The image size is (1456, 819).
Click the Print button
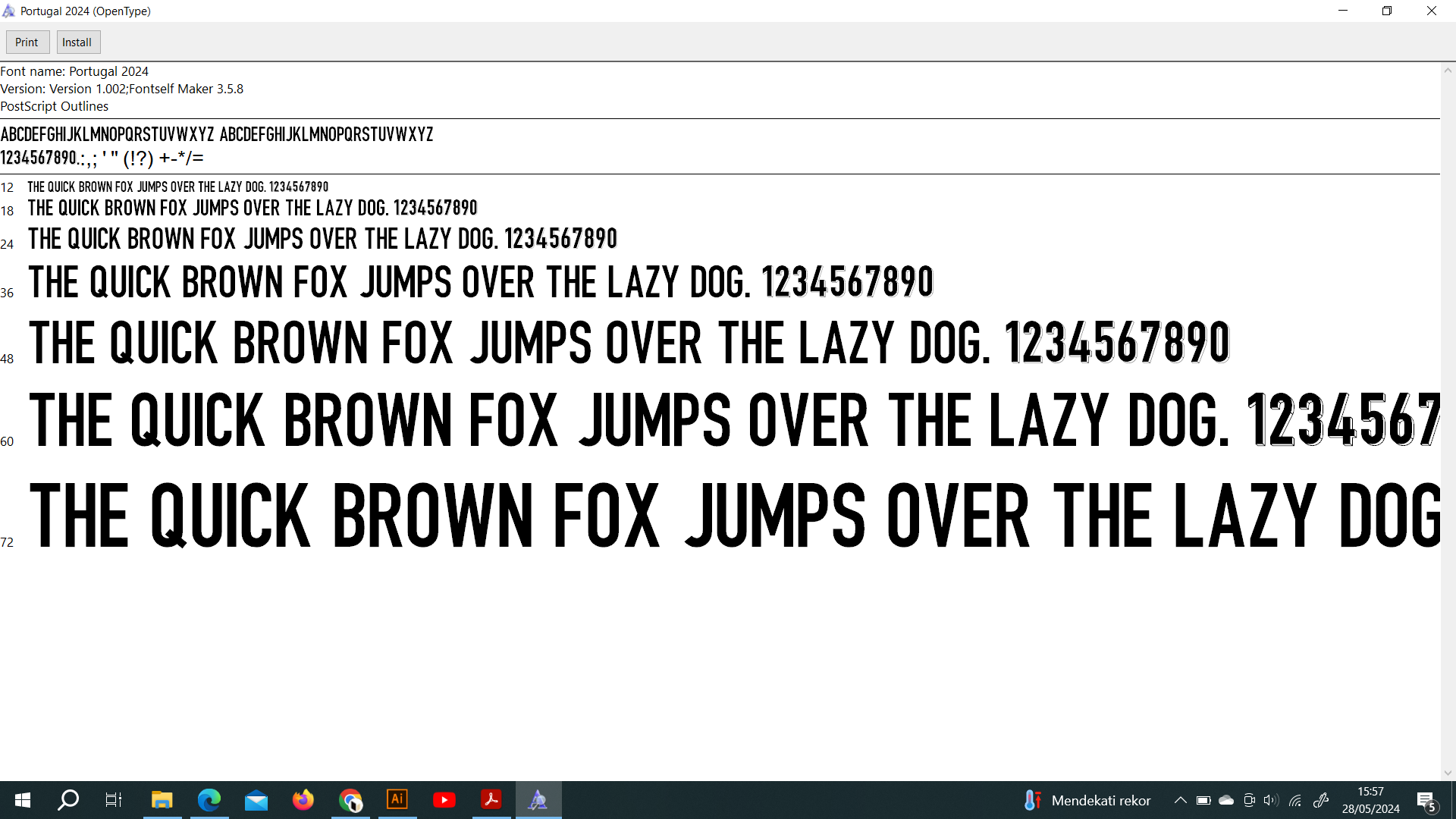point(27,42)
